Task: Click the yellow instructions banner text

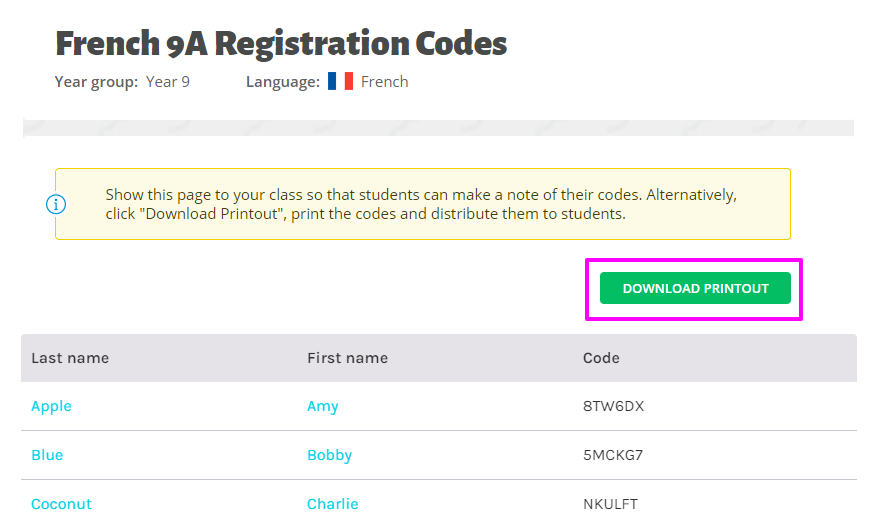Action: pyautogui.click(x=421, y=204)
